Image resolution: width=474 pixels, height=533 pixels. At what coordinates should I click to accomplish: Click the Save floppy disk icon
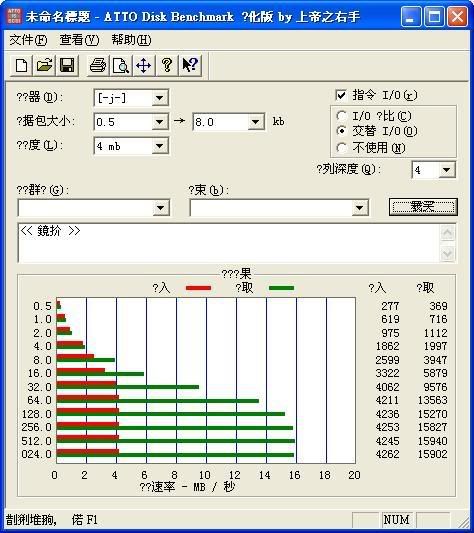(67, 65)
